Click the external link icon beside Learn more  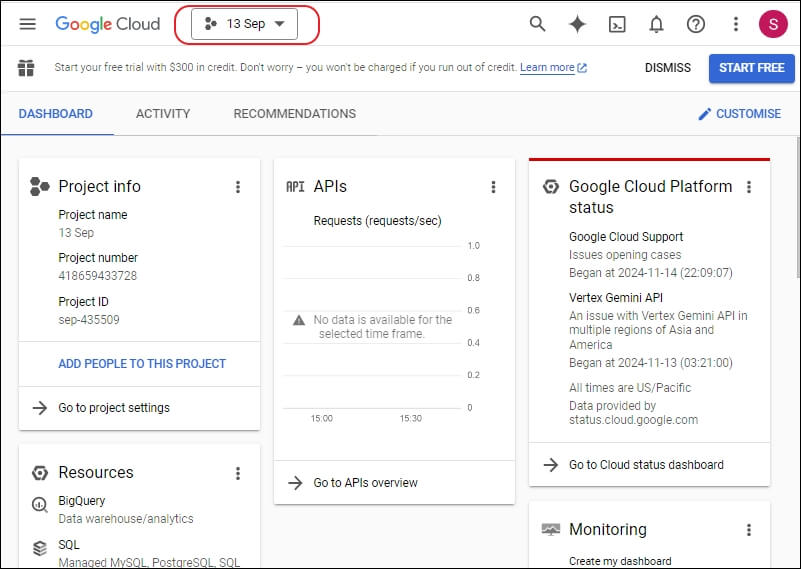[x=582, y=67]
